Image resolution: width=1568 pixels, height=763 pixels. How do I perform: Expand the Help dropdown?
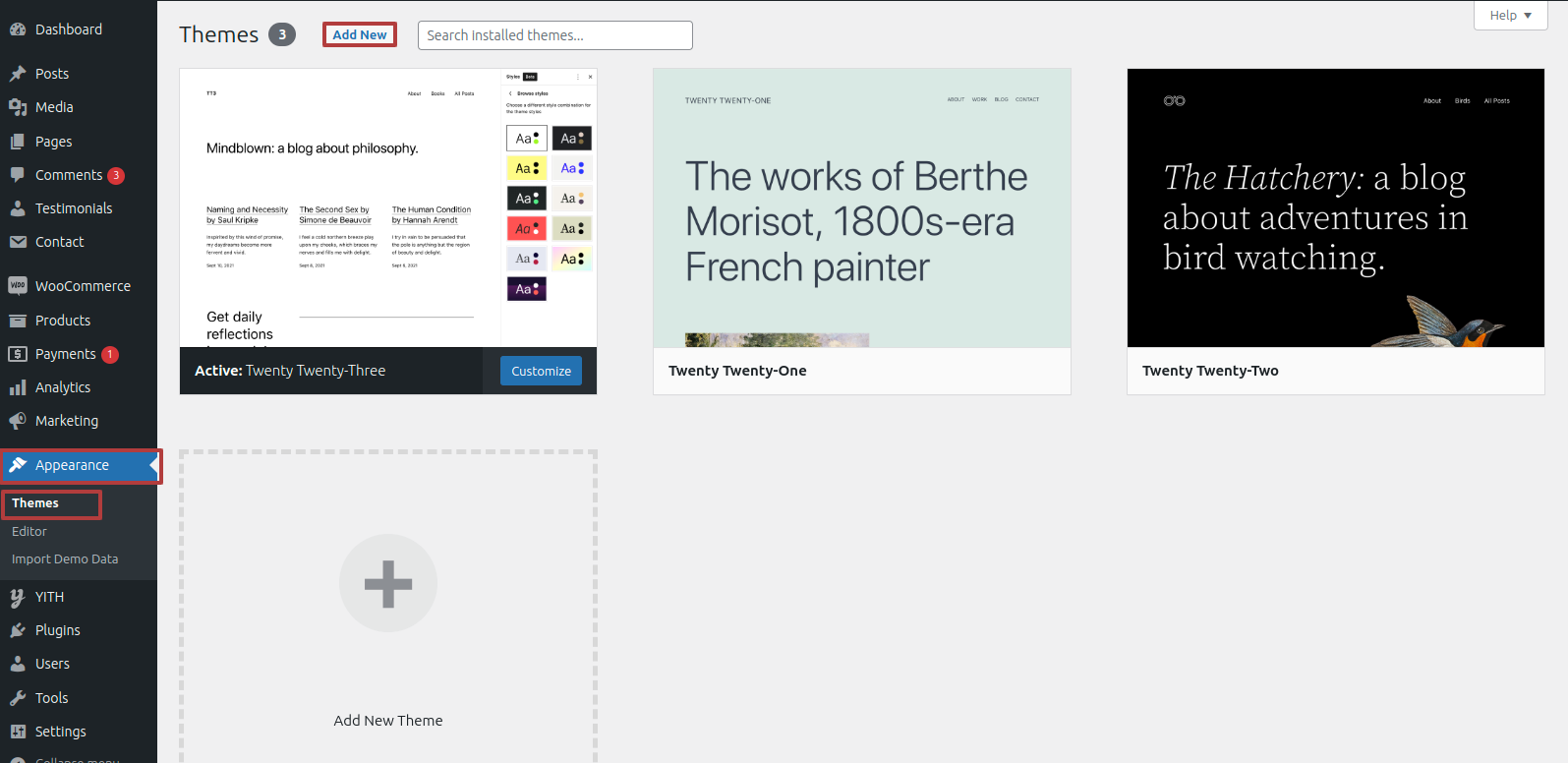pyautogui.click(x=1510, y=15)
